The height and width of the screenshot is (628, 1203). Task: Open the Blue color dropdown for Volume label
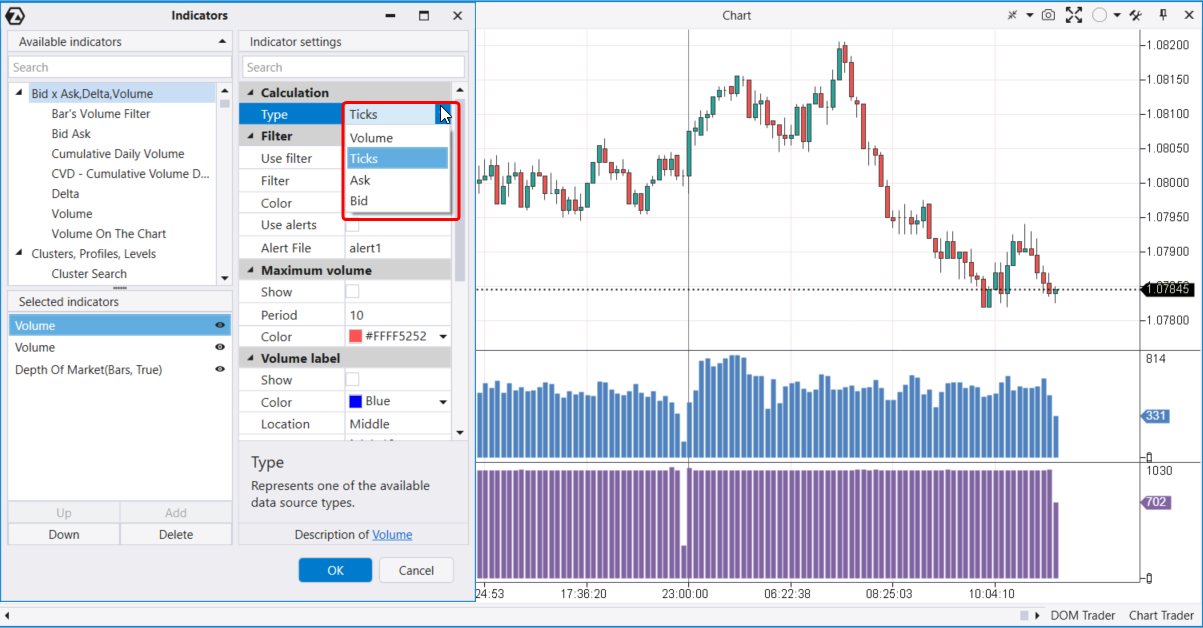443,402
